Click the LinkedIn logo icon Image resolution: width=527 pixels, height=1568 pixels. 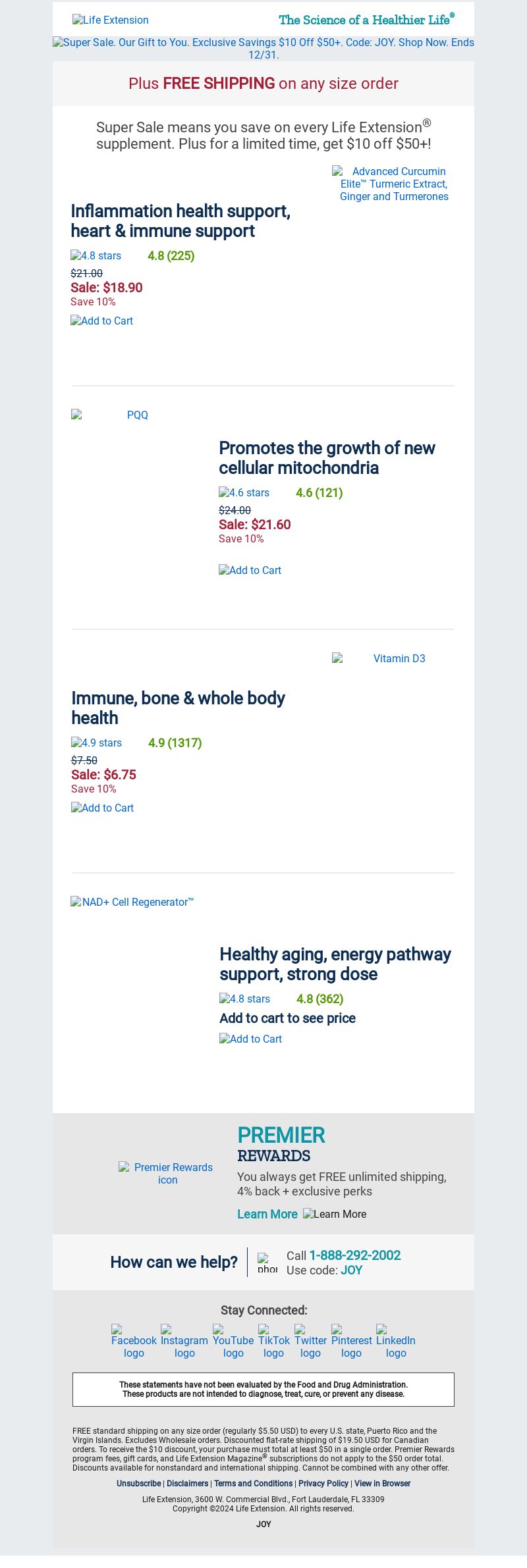coord(396,1342)
